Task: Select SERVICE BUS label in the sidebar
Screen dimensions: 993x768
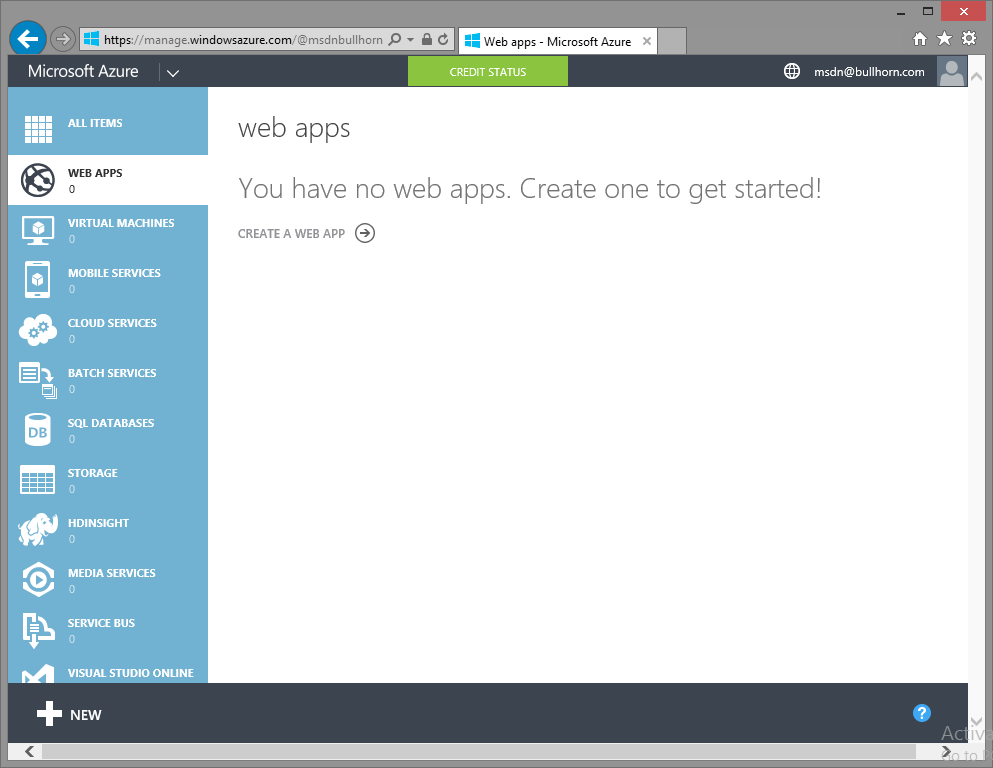Action: point(101,623)
